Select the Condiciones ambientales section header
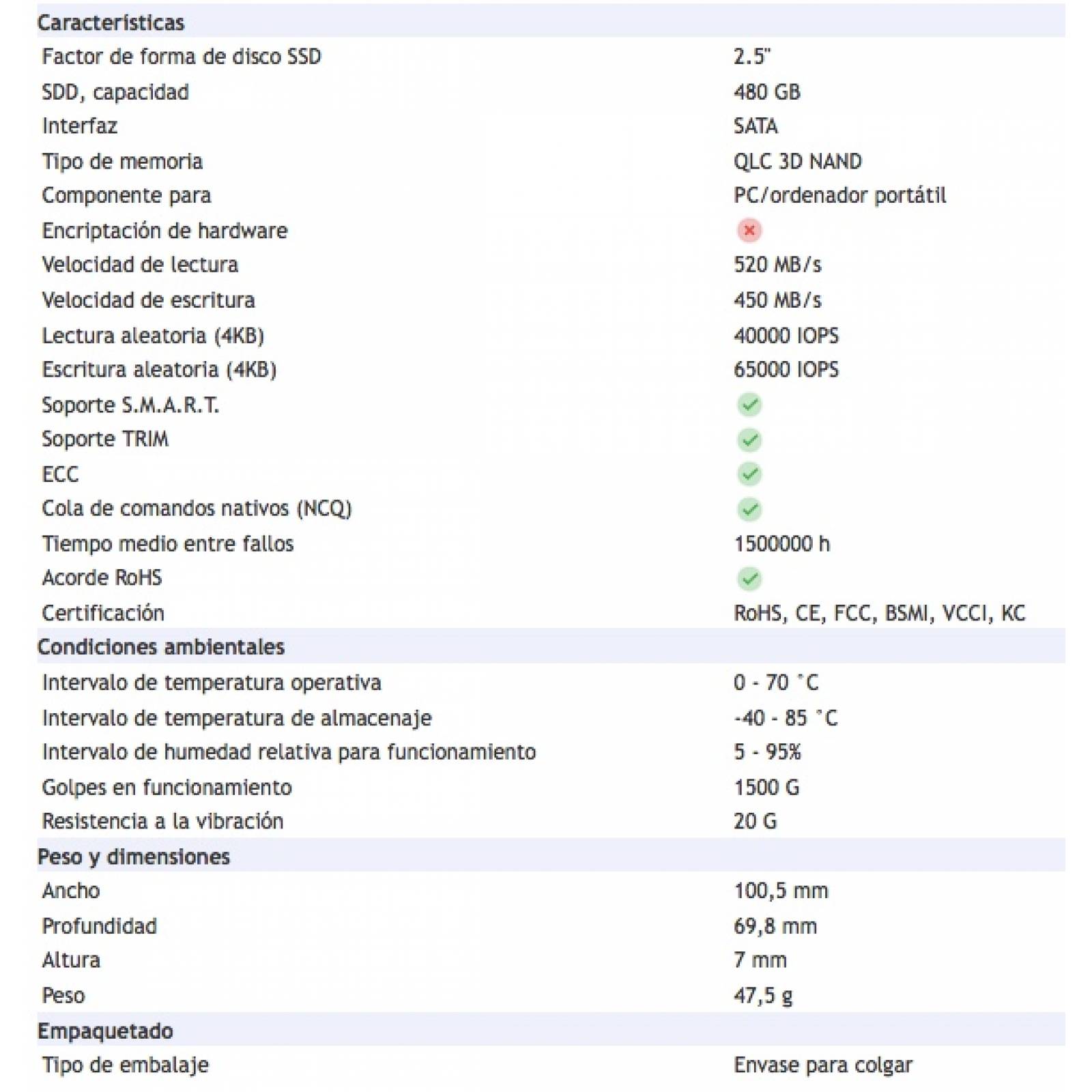The height and width of the screenshot is (1092, 1092). pos(160,647)
